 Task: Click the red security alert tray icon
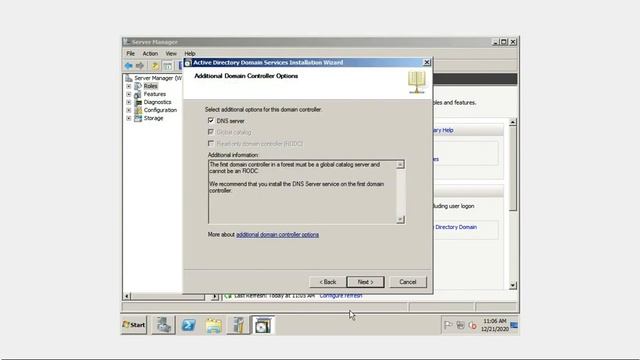[x=473, y=325]
